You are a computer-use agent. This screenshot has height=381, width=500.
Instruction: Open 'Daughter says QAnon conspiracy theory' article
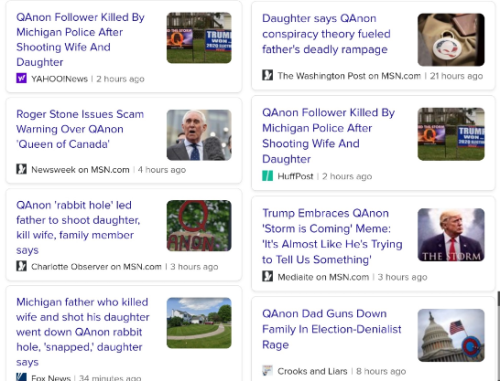[x=326, y=34]
